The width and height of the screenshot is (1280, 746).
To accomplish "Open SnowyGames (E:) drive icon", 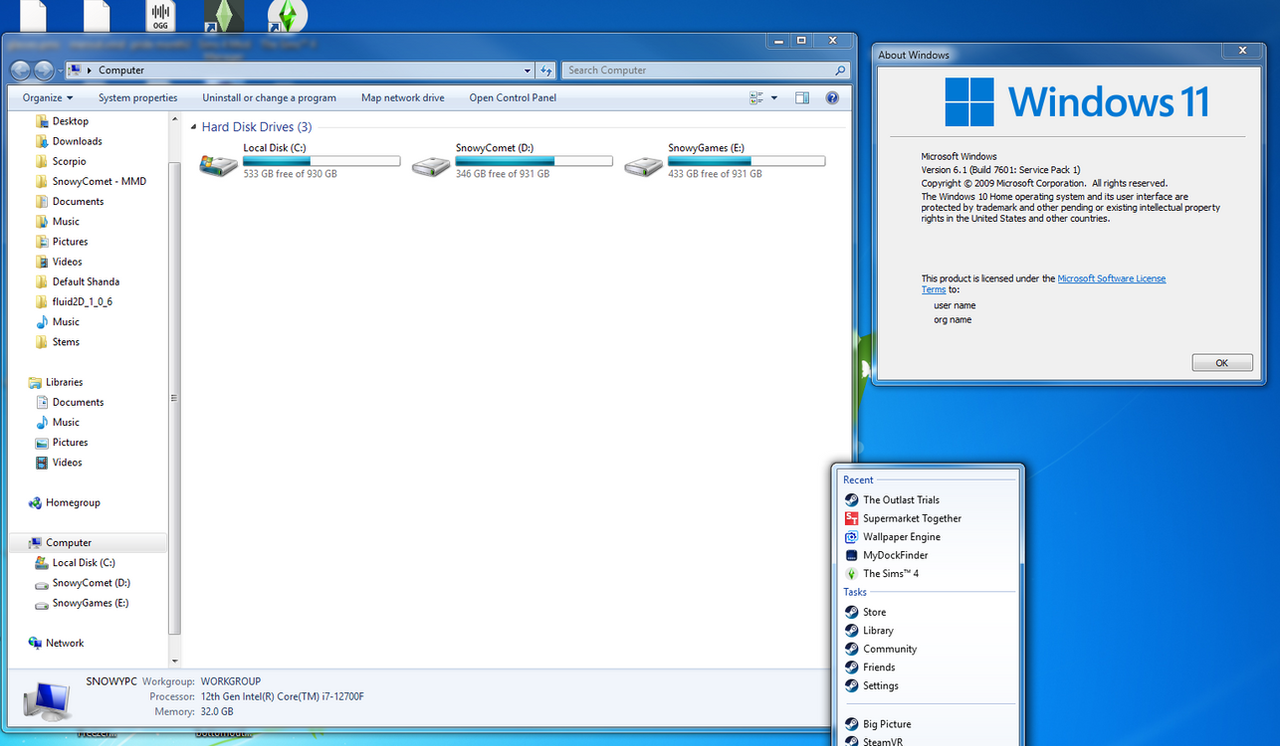I will click(x=643, y=166).
